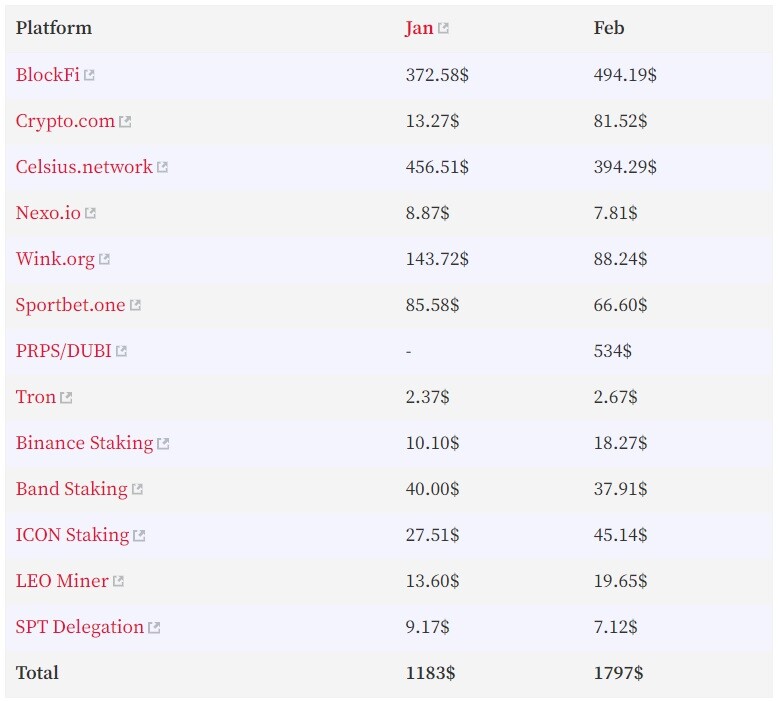Open the ICON Staking link
Viewport: 778px width, 701px height.
72,535
